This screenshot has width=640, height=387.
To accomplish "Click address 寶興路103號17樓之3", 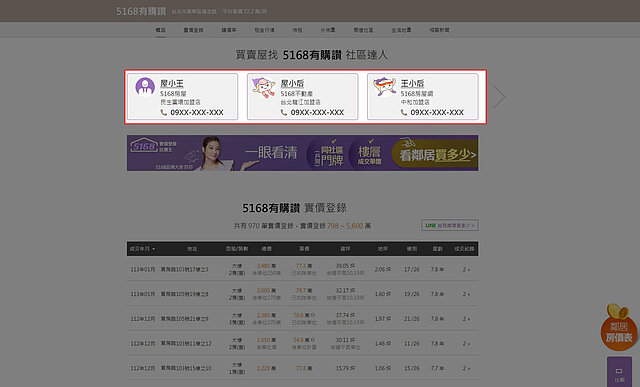I will click(x=184, y=269).
